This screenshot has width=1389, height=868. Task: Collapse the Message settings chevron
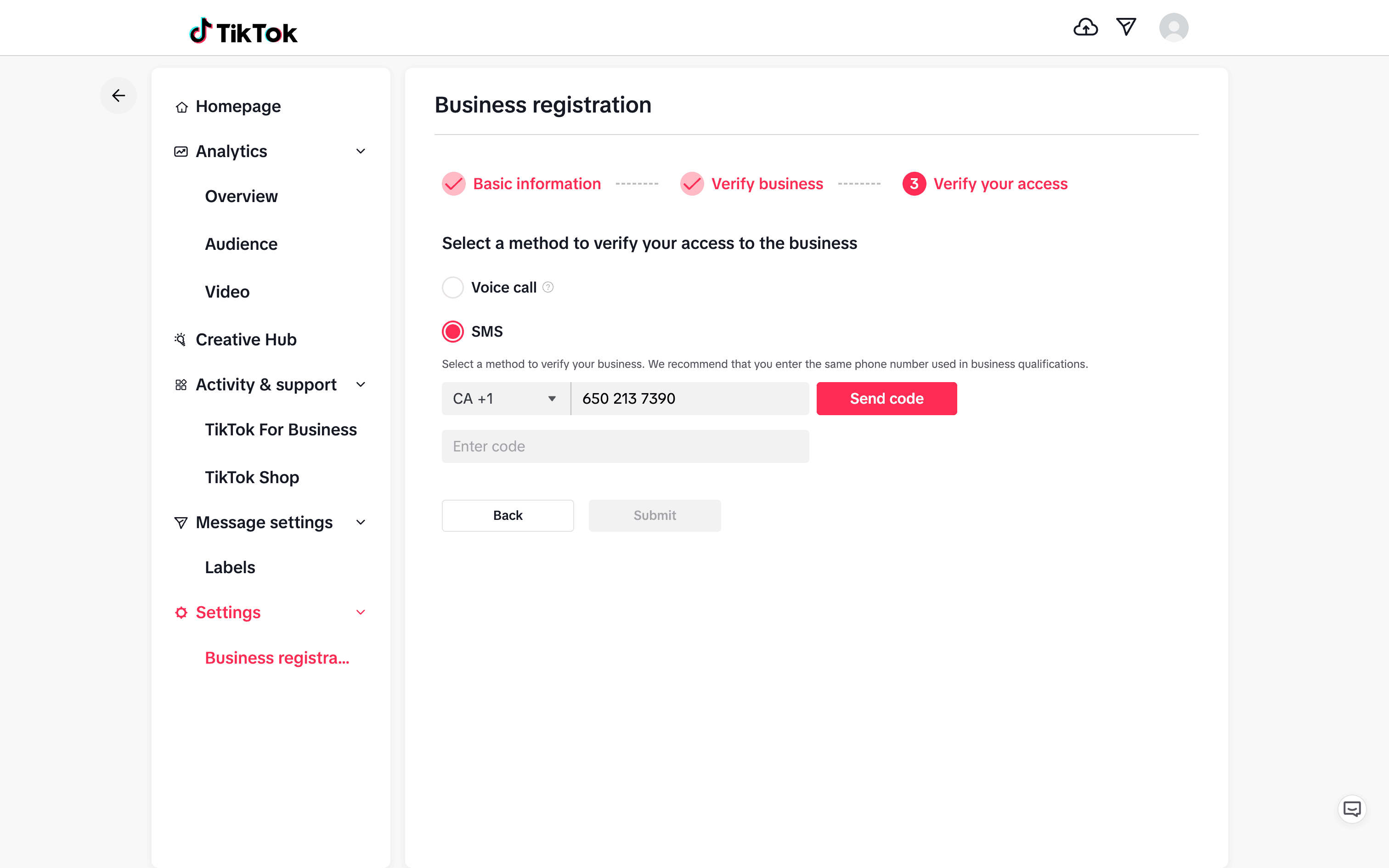pyautogui.click(x=361, y=523)
